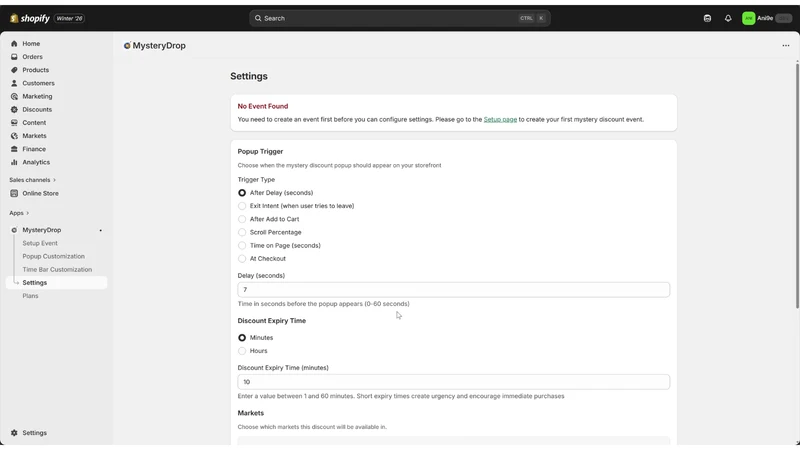Click the Markets globe icon
This screenshot has height=450, width=800.
14,136
